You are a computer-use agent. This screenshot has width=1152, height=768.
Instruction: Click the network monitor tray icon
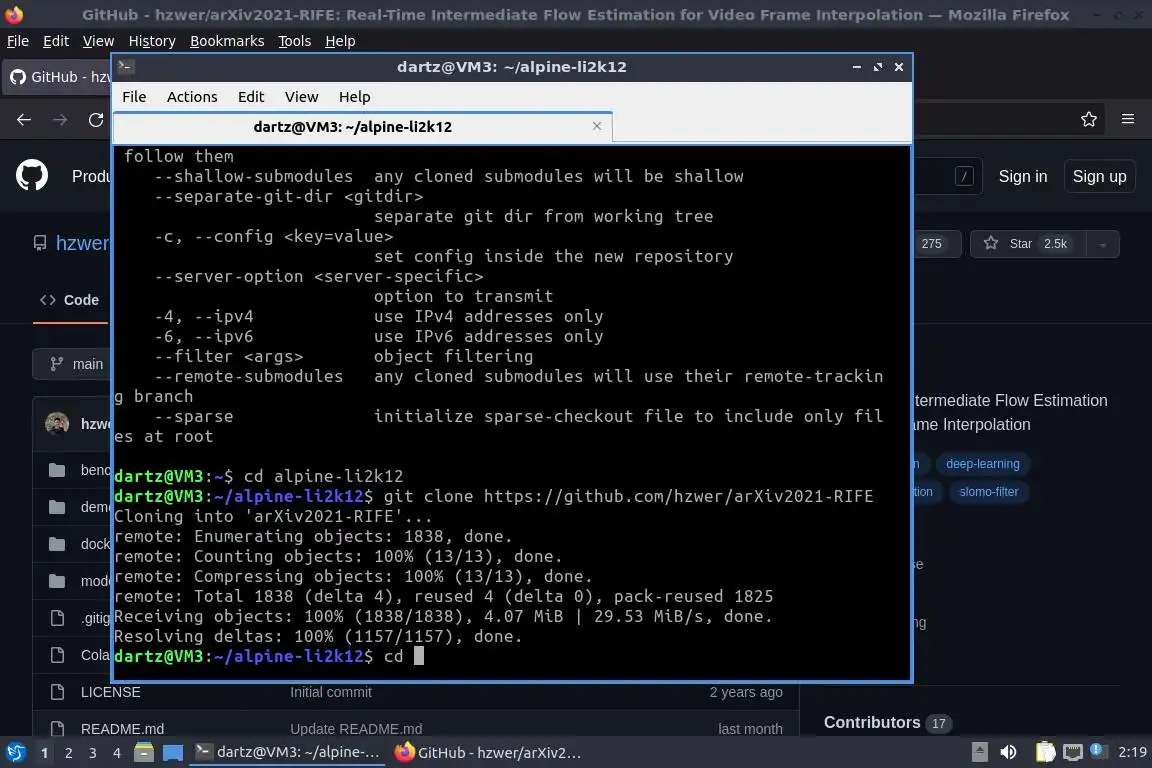[1073, 753]
